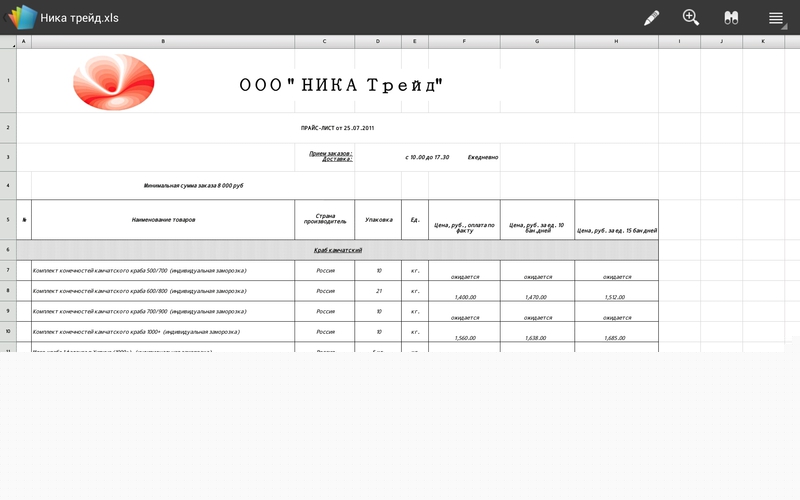Select the 'Ежедневно' cell
Image resolution: width=800 pixels, height=500 pixels.
tap(483, 157)
